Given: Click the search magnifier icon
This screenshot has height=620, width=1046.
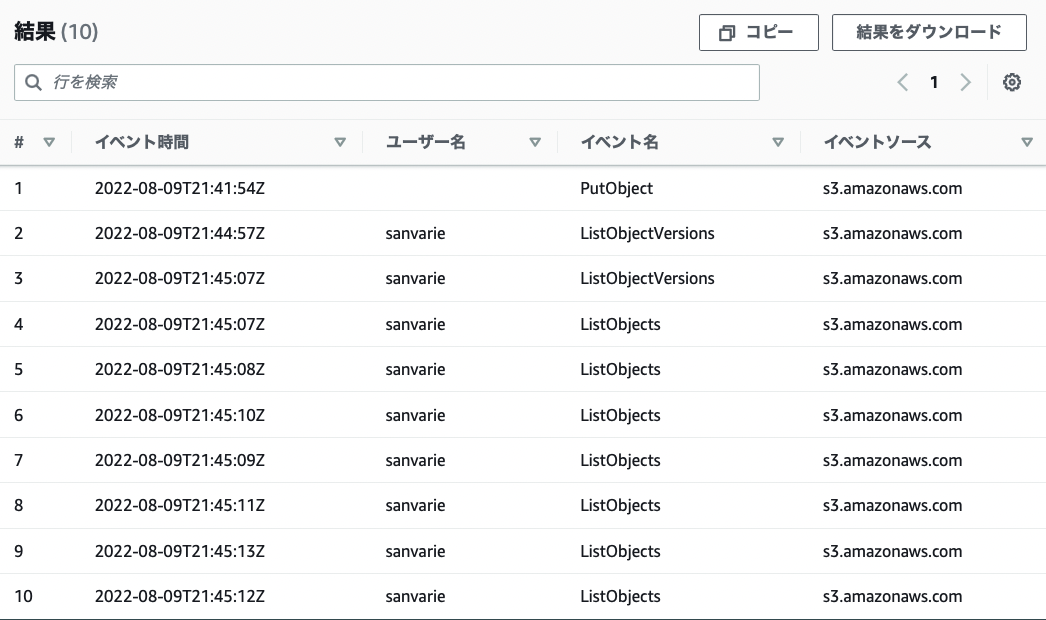Looking at the screenshot, I should (x=33, y=82).
